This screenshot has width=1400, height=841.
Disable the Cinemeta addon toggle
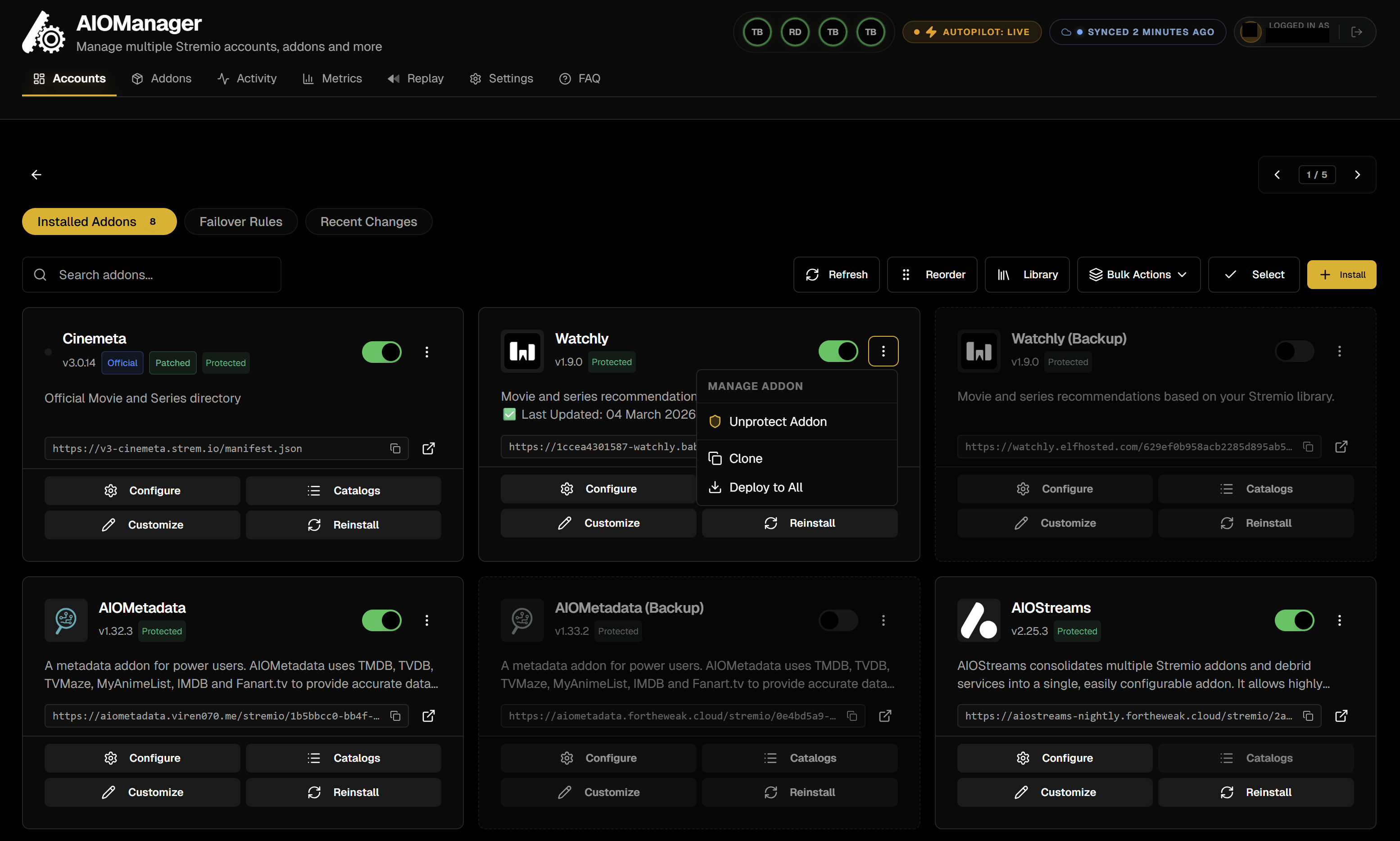click(381, 352)
